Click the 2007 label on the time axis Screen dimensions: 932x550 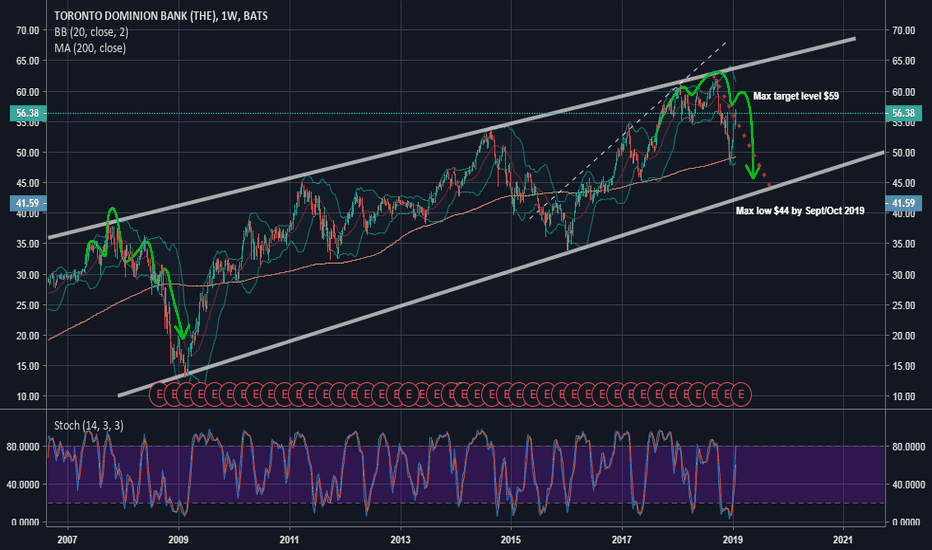click(x=67, y=539)
